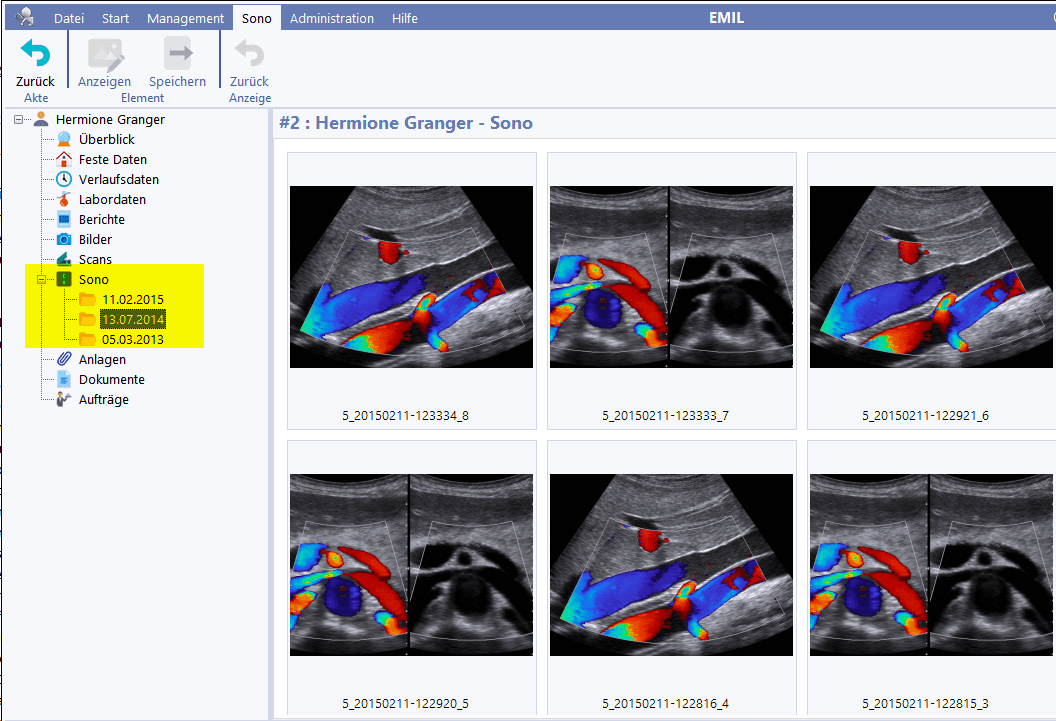Viewport: 1056px width, 721px height.
Task: Open the Aufträge tree entry
Action: pos(103,400)
